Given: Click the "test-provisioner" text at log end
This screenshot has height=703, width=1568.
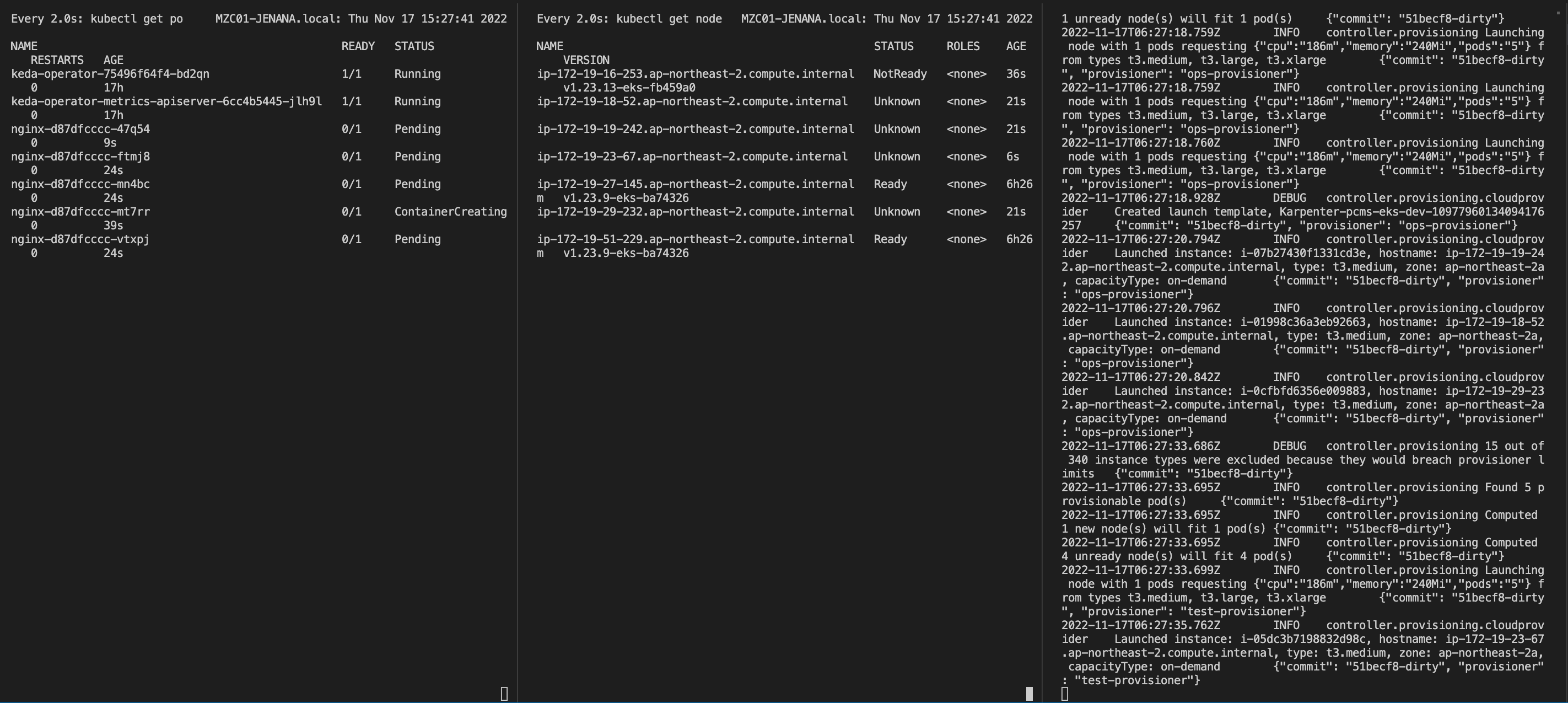Looking at the screenshot, I should click(1135, 680).
